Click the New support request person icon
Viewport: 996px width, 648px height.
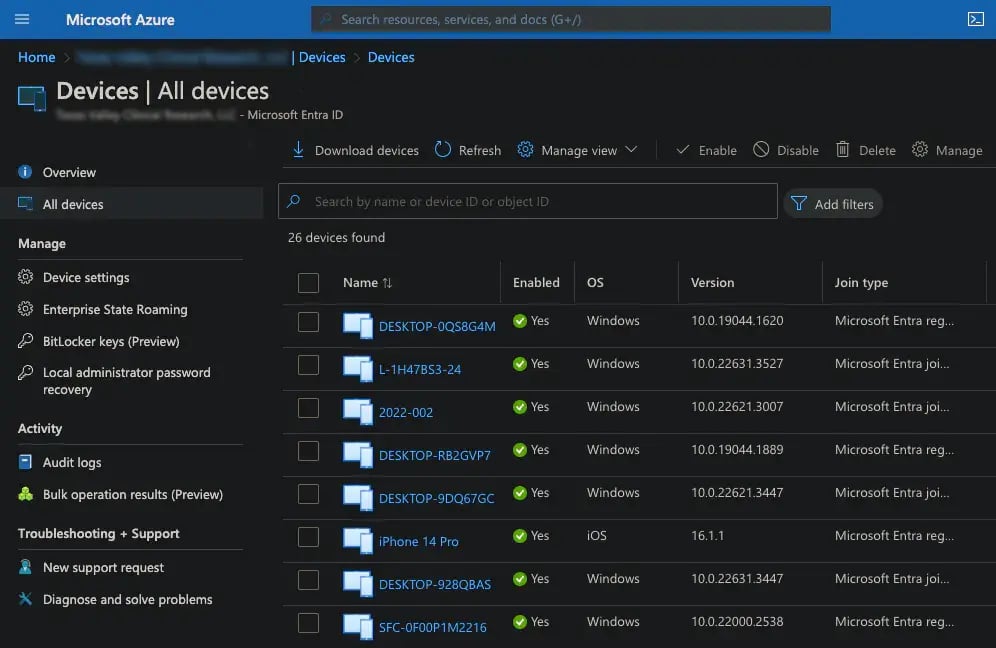[25, 567]
